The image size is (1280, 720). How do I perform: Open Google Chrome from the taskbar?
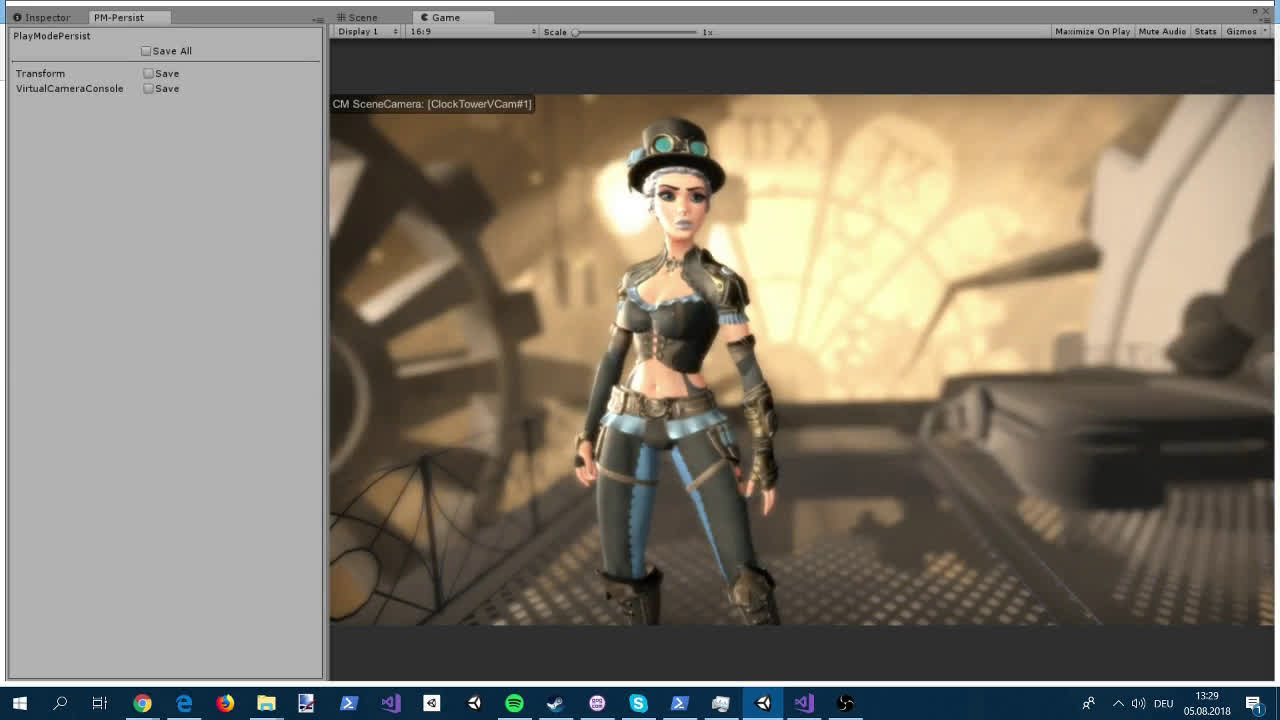(142, 703)
